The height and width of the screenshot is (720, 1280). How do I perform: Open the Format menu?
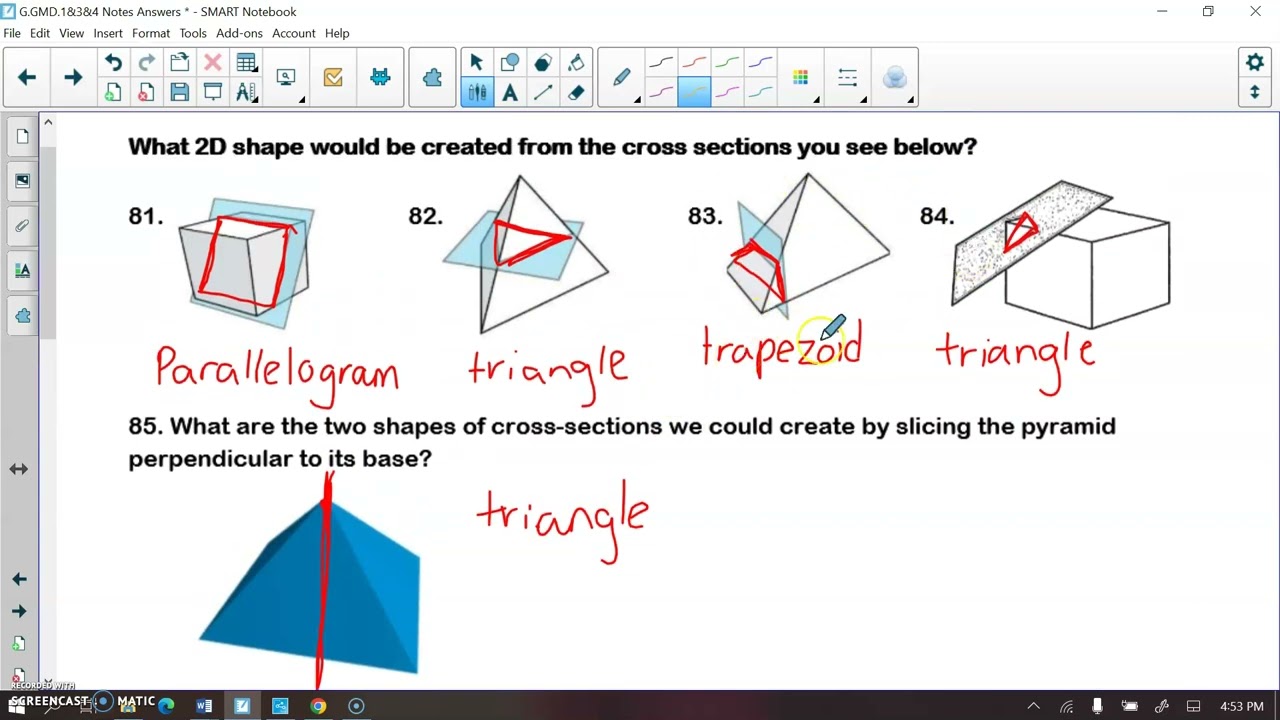point(151,33)
